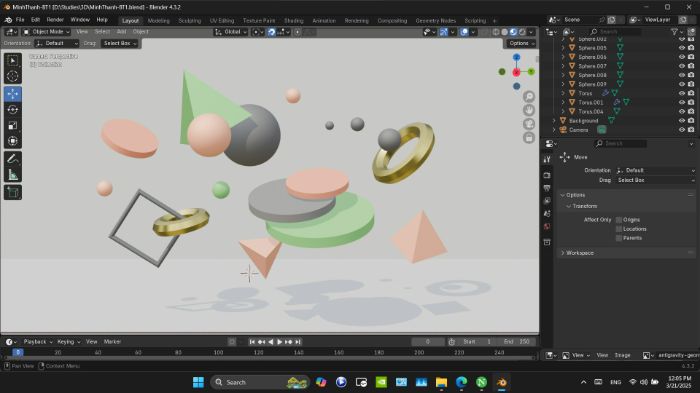The height and width of the screenshot is (393, 700).
Task: Open the Object Mode dropdown
Action: [46, 32]
